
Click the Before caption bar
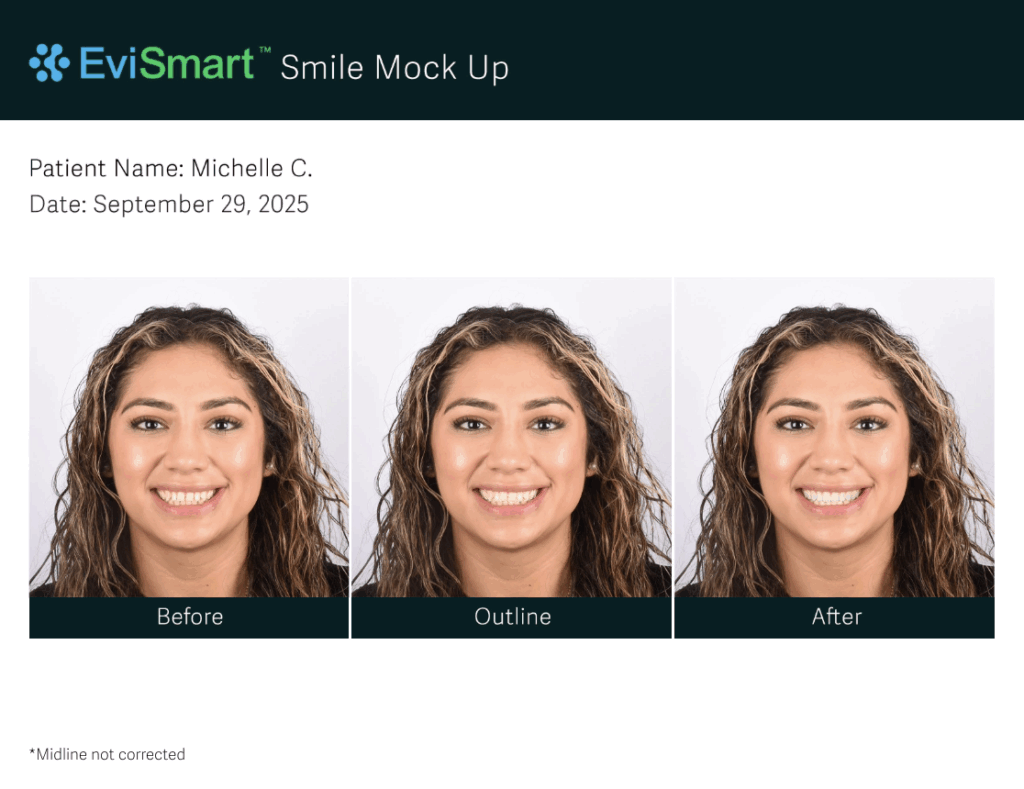click(x=189, y=617)
